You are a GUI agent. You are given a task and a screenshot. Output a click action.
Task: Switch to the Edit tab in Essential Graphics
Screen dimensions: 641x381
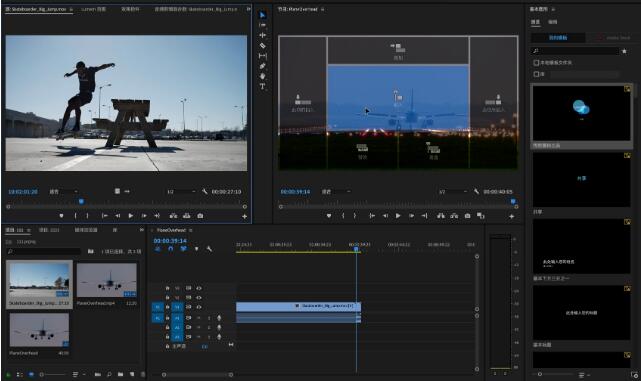[552, 22]
